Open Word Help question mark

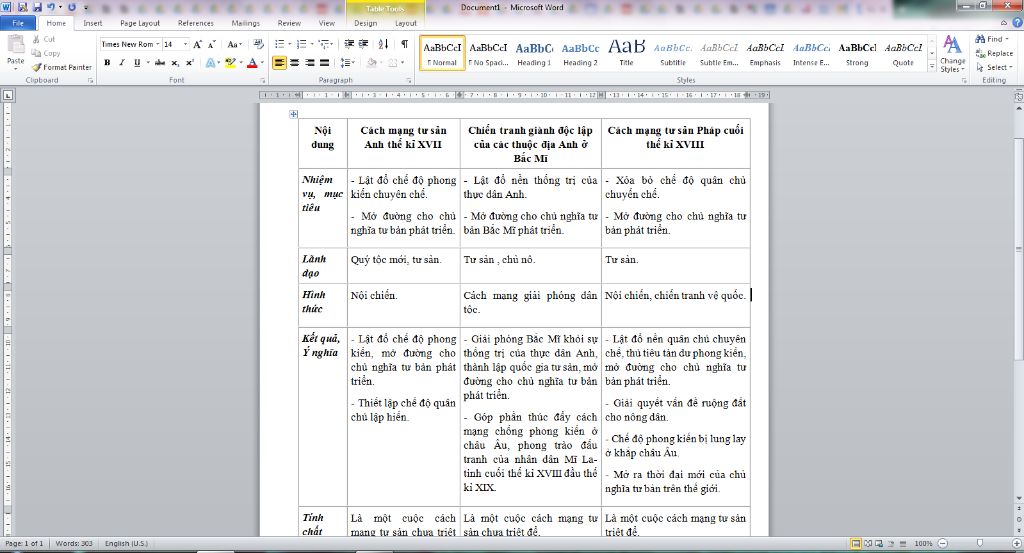[x=1017, y=23]
